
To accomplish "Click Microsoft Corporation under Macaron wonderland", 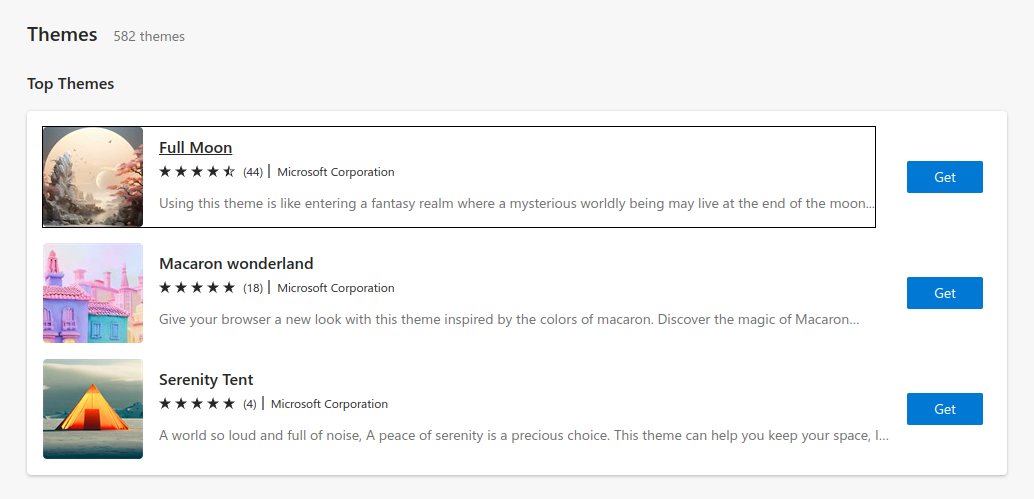I will (336, 288).
